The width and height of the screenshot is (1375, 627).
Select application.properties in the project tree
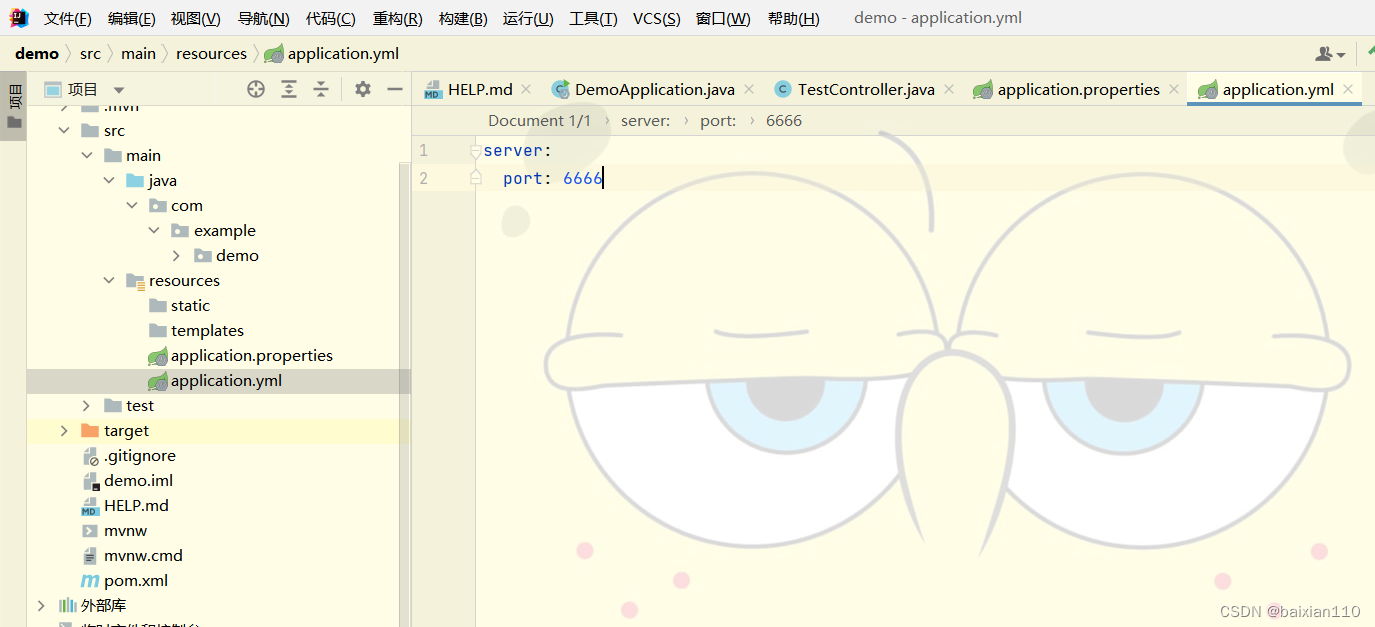pos(240,355)
